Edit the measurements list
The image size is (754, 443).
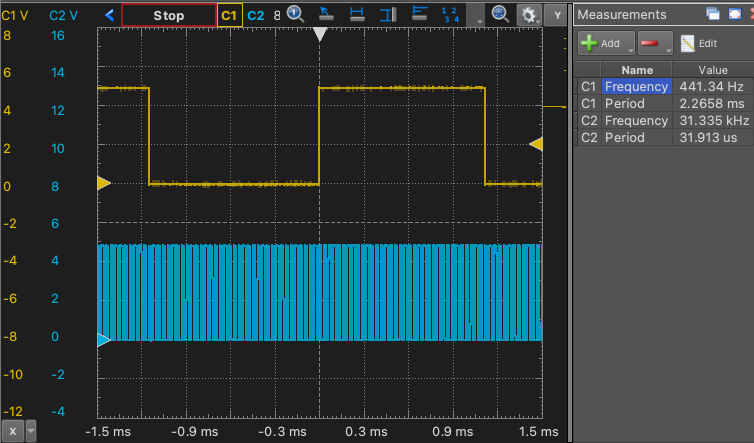pos(699,43)
